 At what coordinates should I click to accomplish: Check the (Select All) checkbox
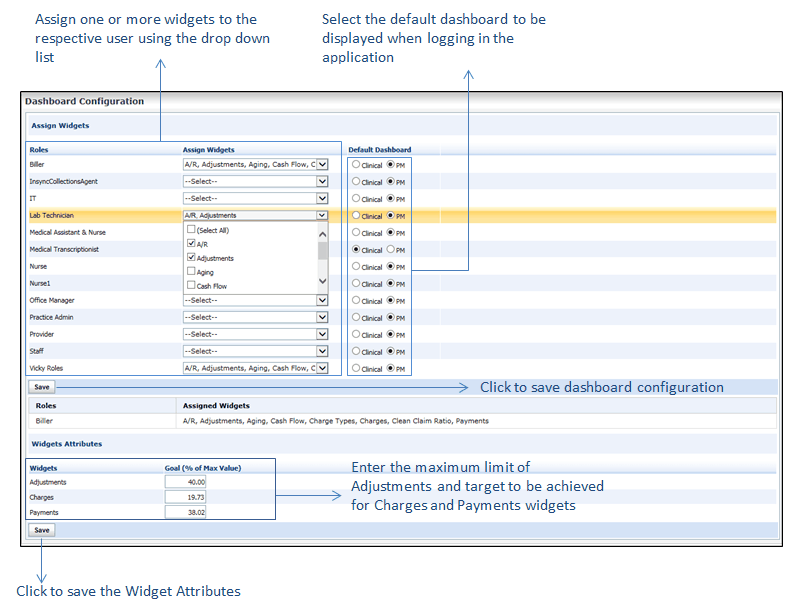pyautogui.click(x=191, y=229)
